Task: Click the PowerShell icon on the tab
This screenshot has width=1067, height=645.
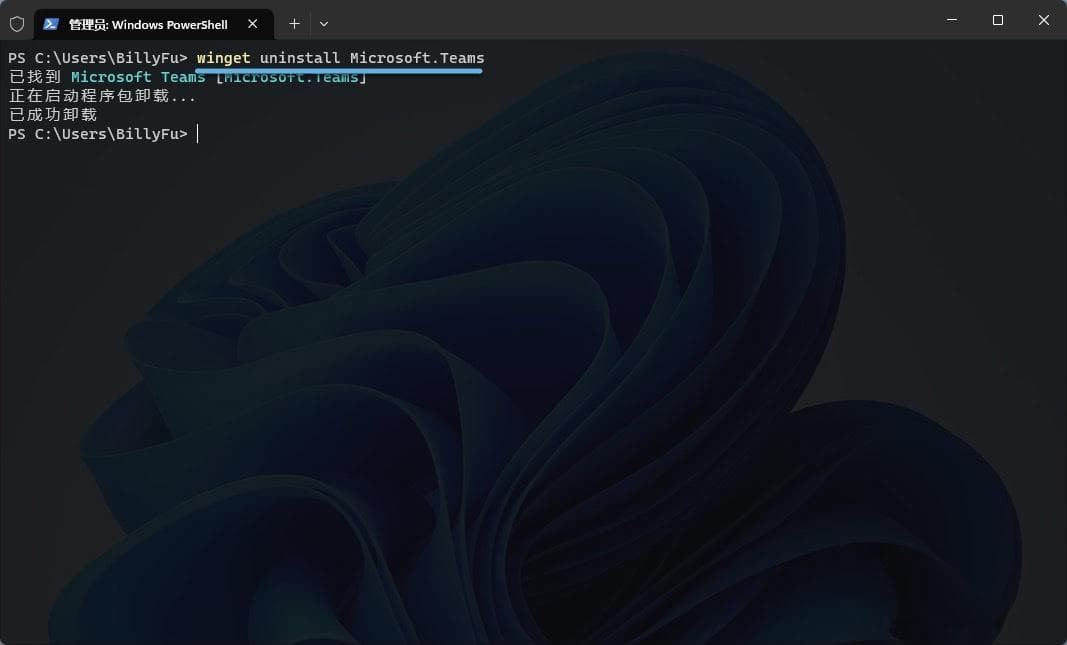Action: pos(50,24)
